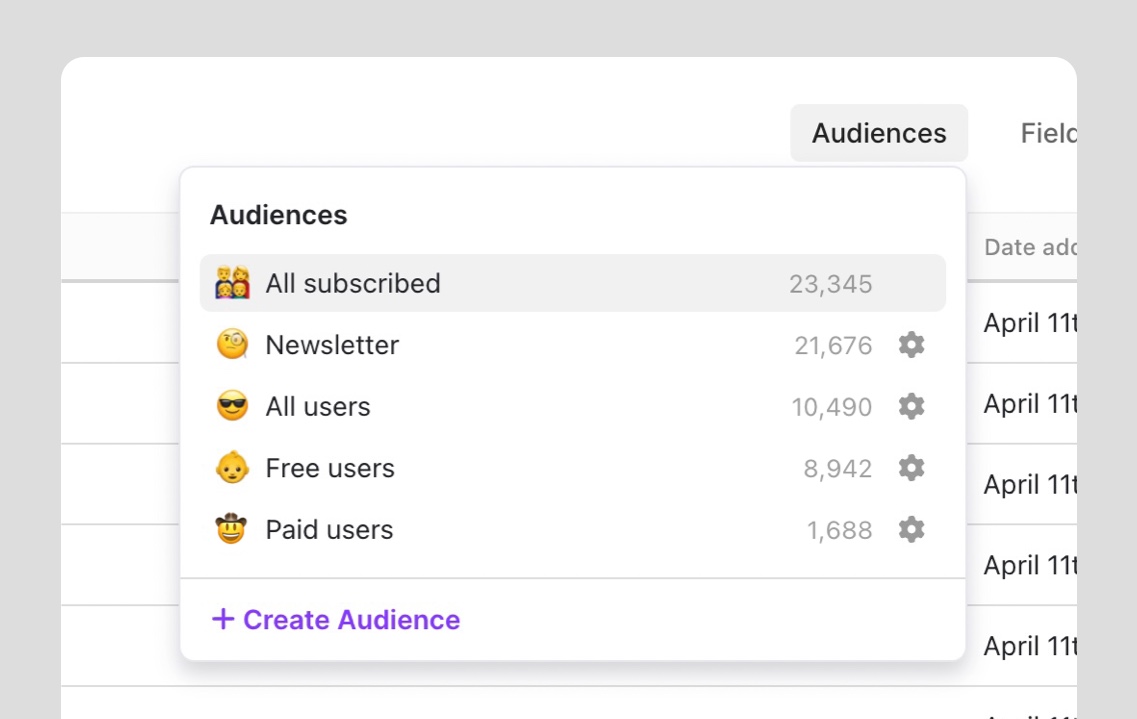
Task: Toggle the Audiences dropdown button
Action: (x=879, y=133)
